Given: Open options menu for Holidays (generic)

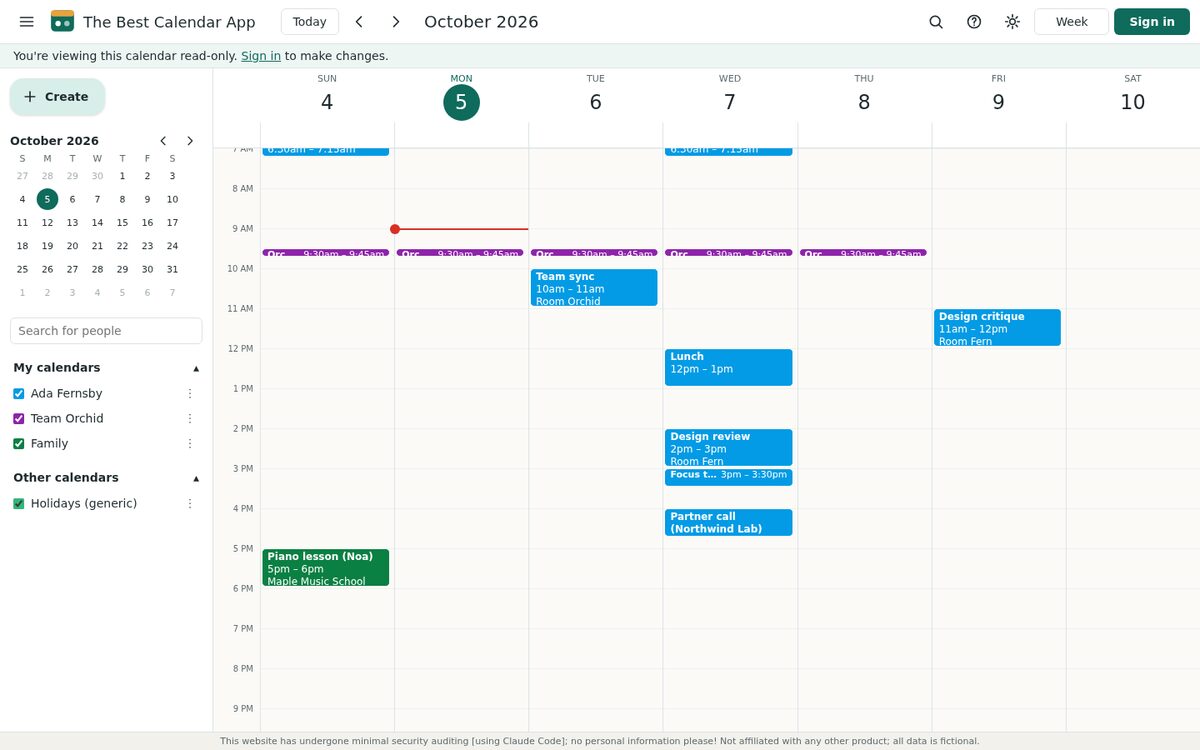Looking at the screenshot, I should 190,504.
